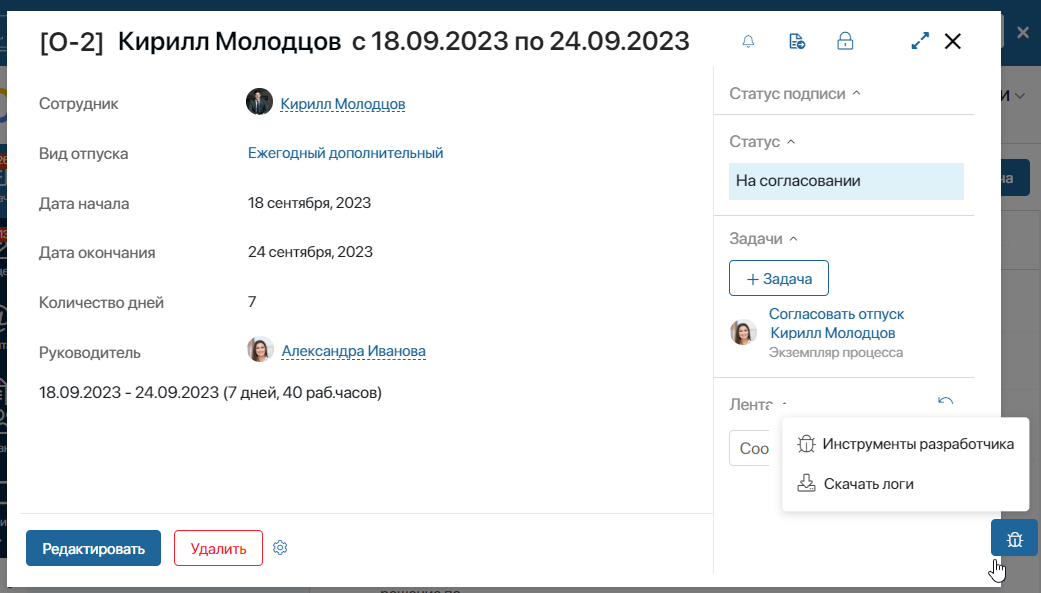This screenshot has width=1041, height=593.
Task: Expand the card to full screen
Action: pos(920,41)
